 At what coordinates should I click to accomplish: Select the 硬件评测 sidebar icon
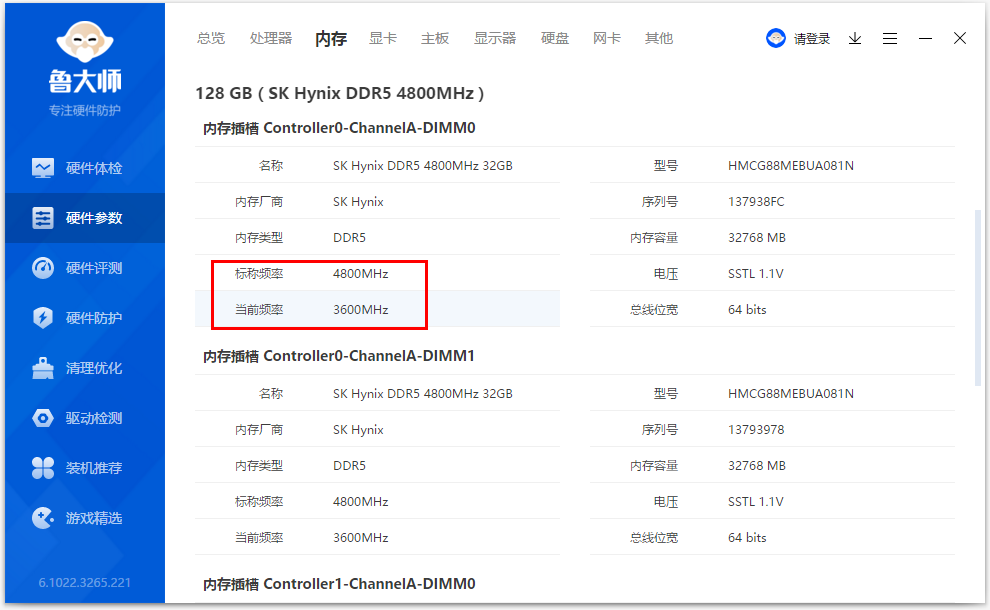84,267
